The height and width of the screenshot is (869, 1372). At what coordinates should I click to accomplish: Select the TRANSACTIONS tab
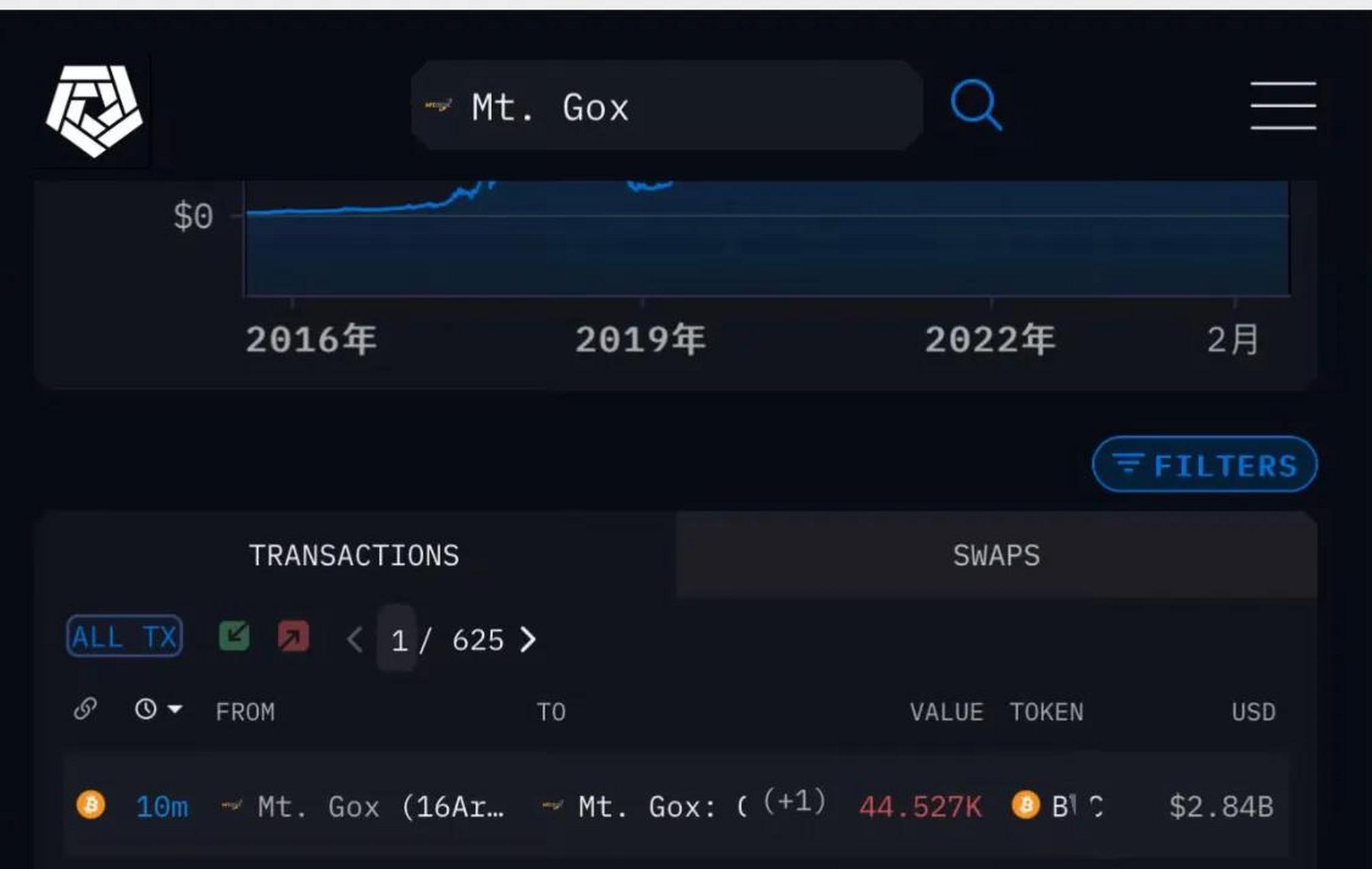(355, 555)
